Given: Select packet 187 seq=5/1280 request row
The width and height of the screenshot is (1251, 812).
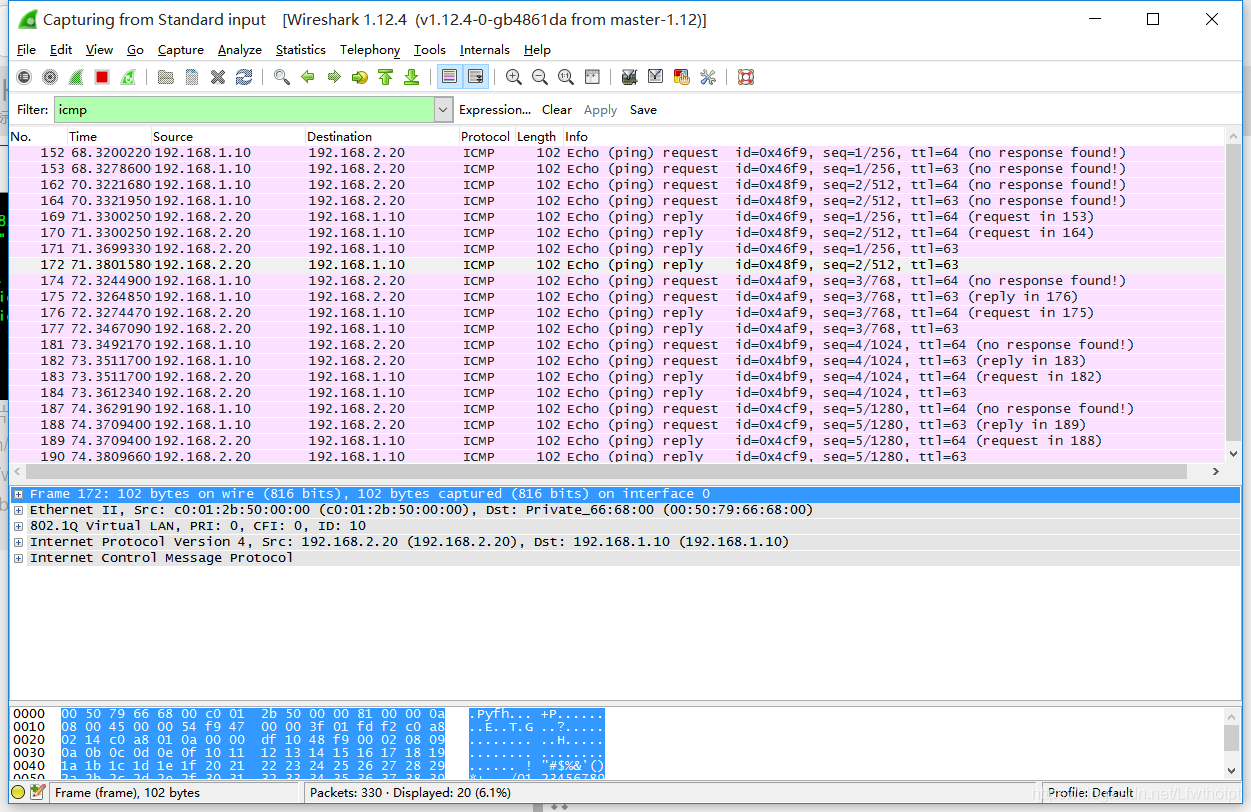Looking at the screenshot, I should click(616, 409).
